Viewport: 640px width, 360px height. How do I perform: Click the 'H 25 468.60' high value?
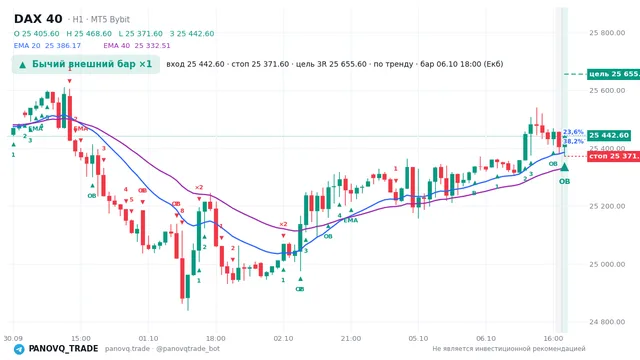(89, 33)
